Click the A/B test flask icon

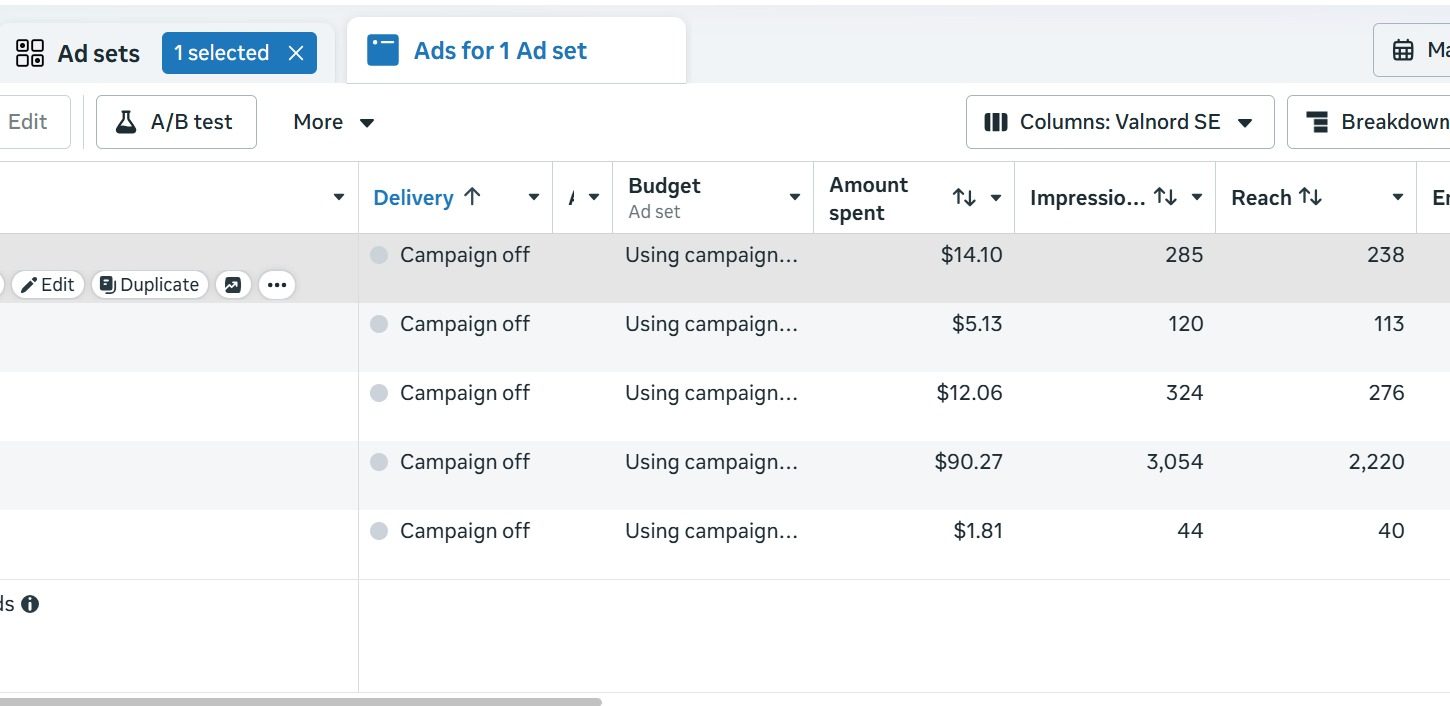125,122
